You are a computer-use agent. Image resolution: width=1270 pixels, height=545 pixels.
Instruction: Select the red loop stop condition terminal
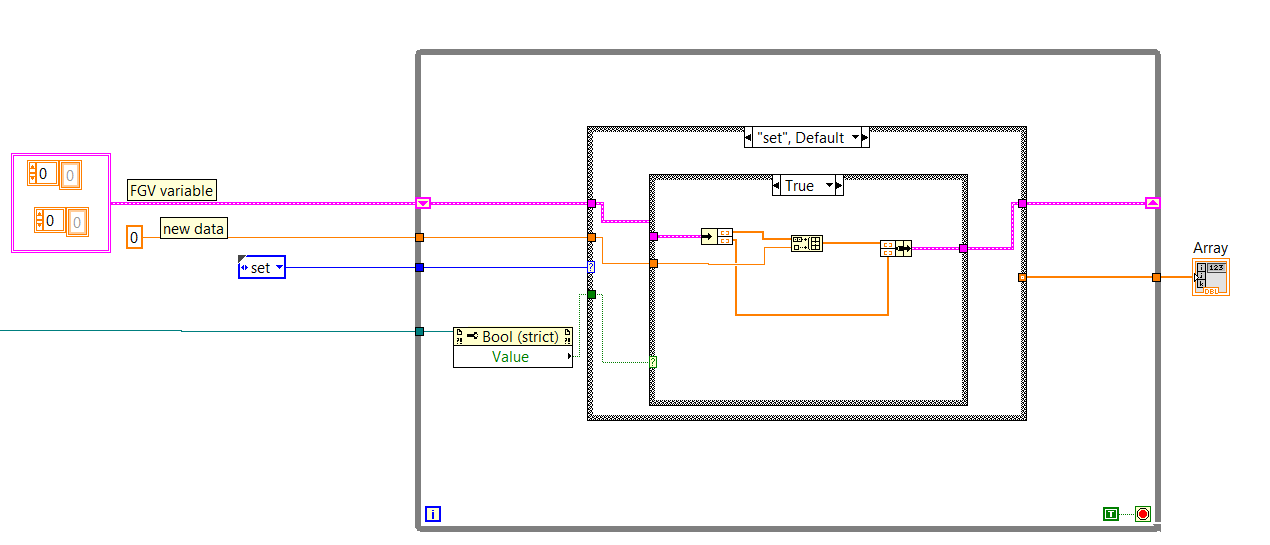point(1142,514)
